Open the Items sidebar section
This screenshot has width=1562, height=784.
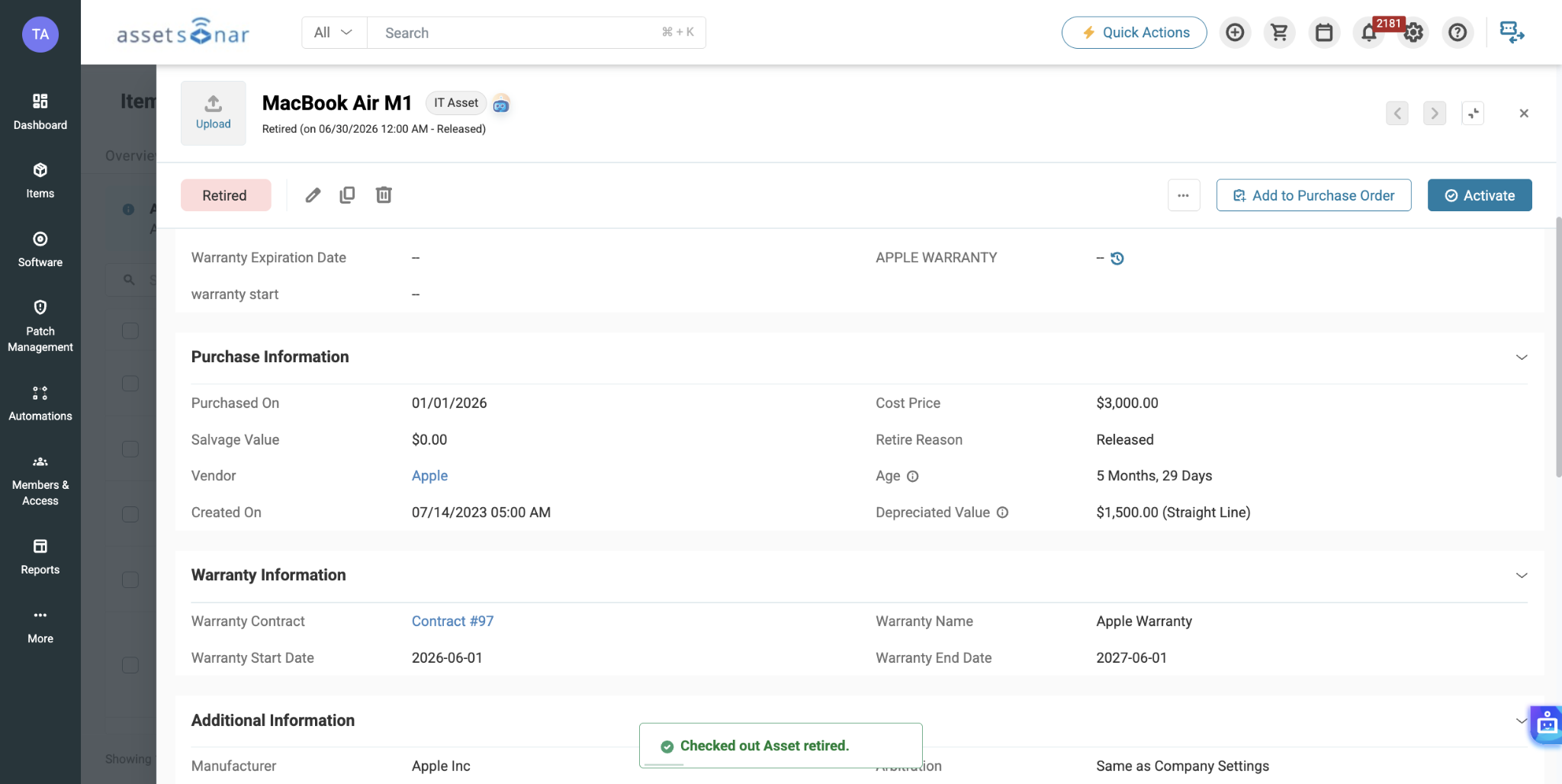click(40, 181)
